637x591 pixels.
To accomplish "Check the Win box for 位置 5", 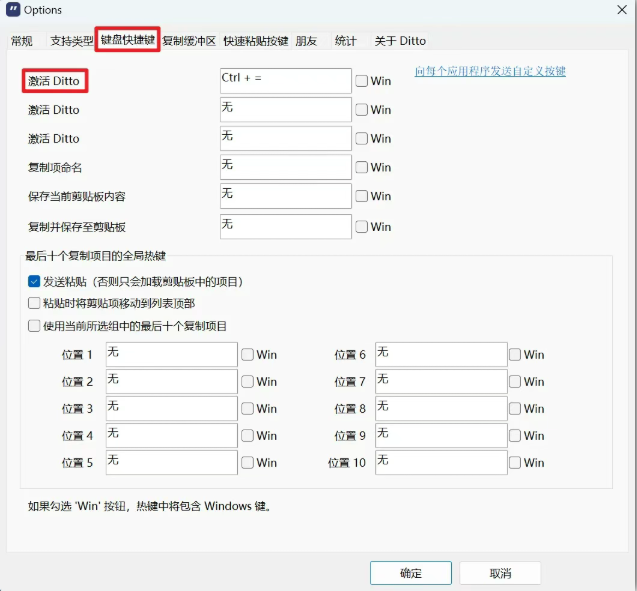I will [247, 463].
